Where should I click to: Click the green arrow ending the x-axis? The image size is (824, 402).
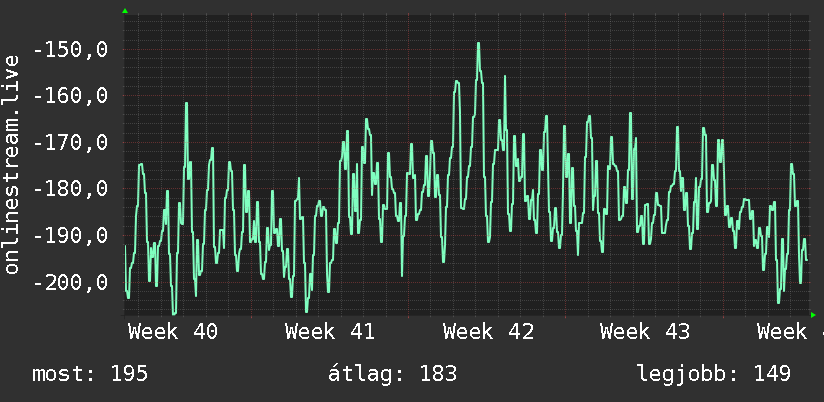pos(813,315)
